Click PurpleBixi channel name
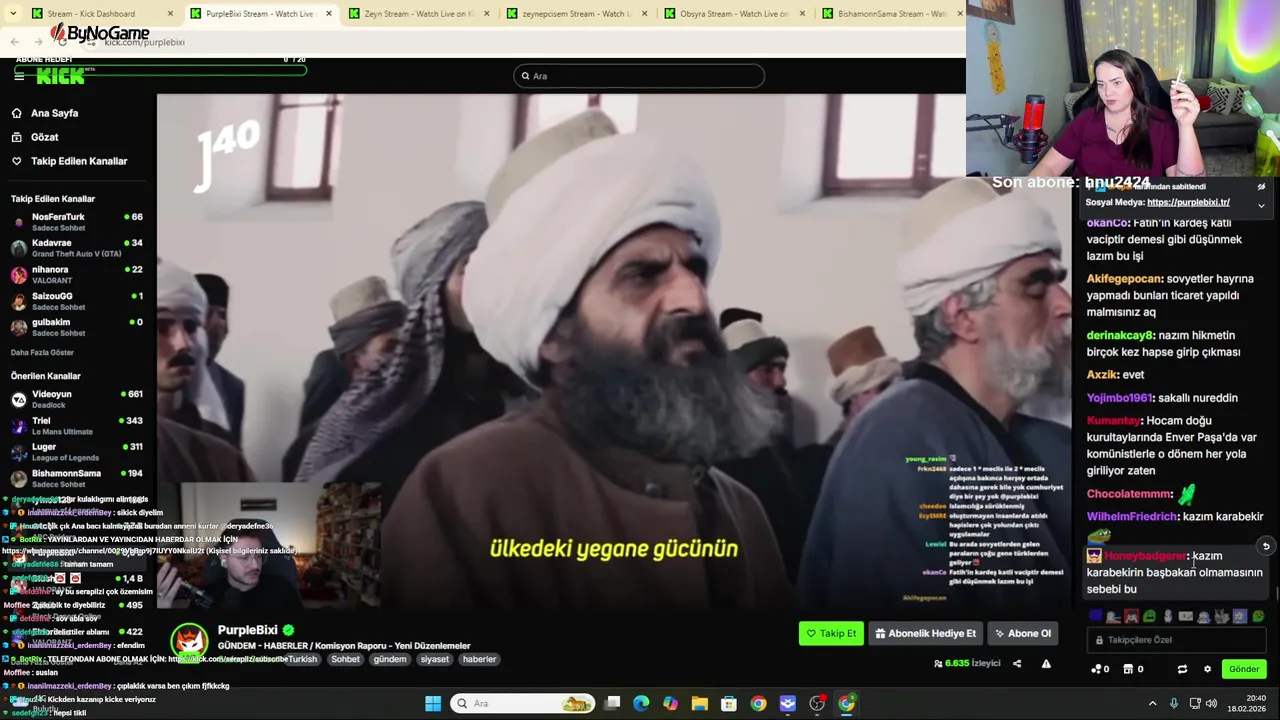This screenshot has height=720, width=1280. point(247,630)
